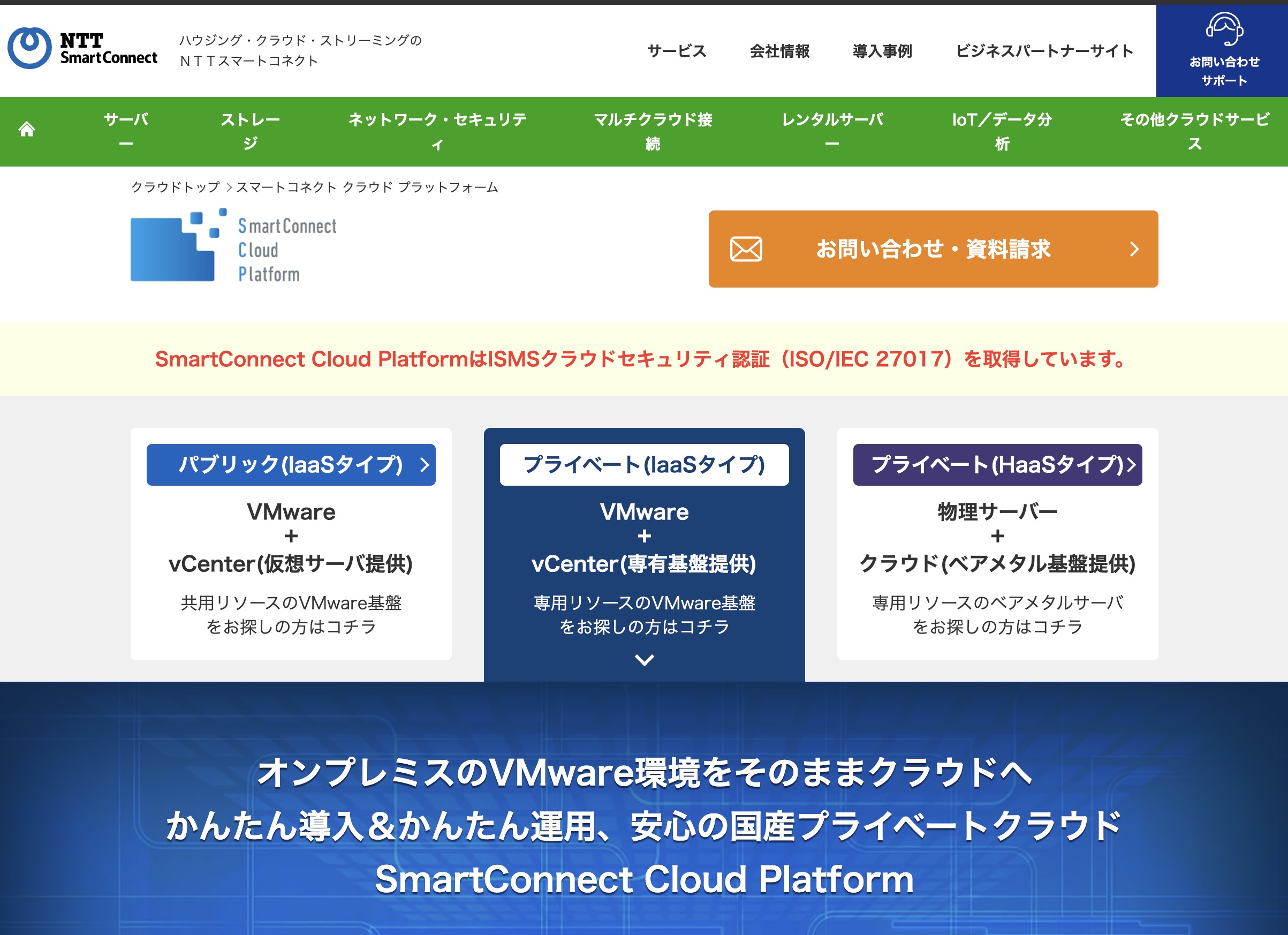The width and height of the screenshot is (1288, 935).
Task: Open the home icon in green navigation bar
Action: click(x=27, y=130)
